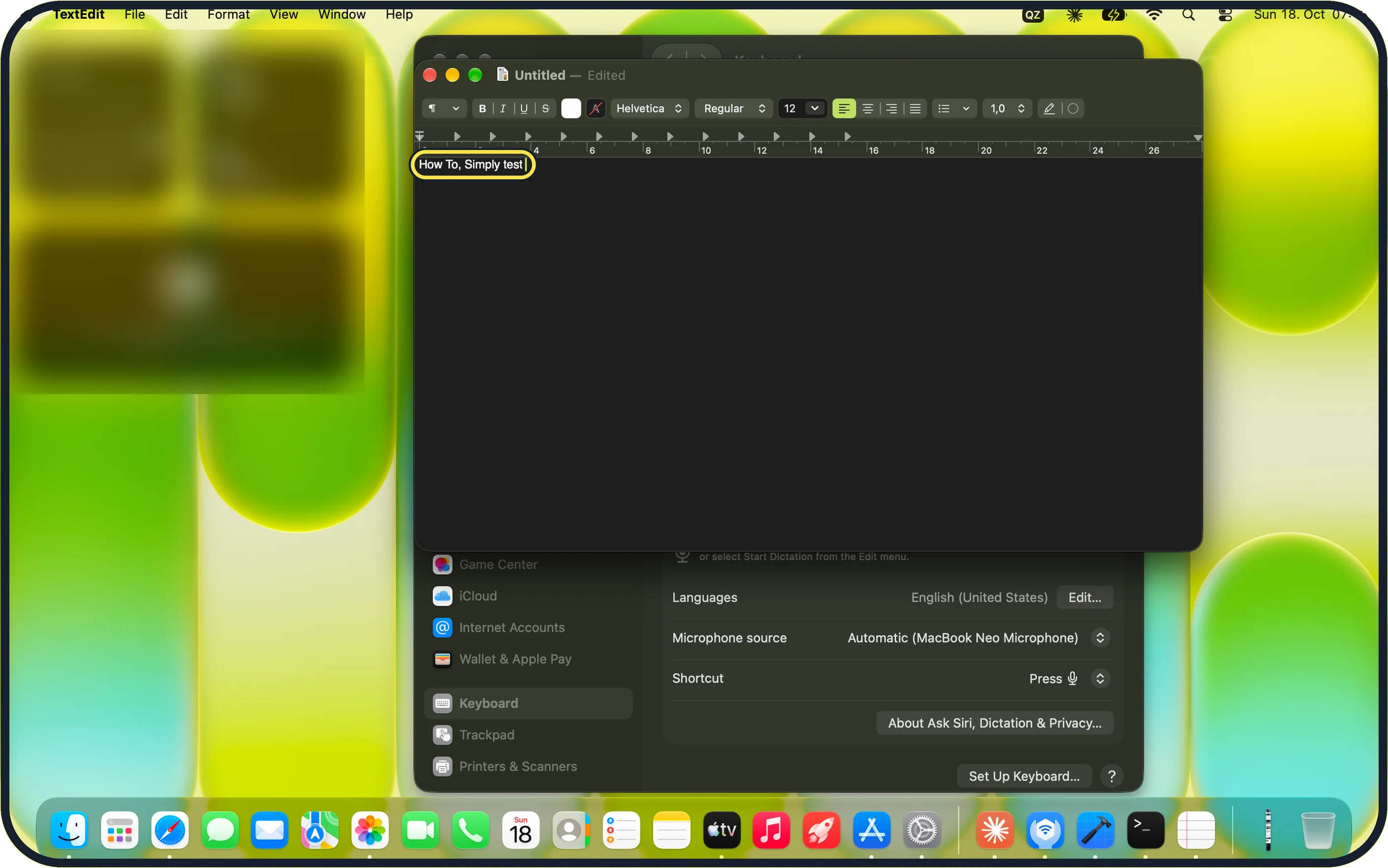
Task: Toggle italic formatting in TextEdit toolbar
Action: coord(503,108)
